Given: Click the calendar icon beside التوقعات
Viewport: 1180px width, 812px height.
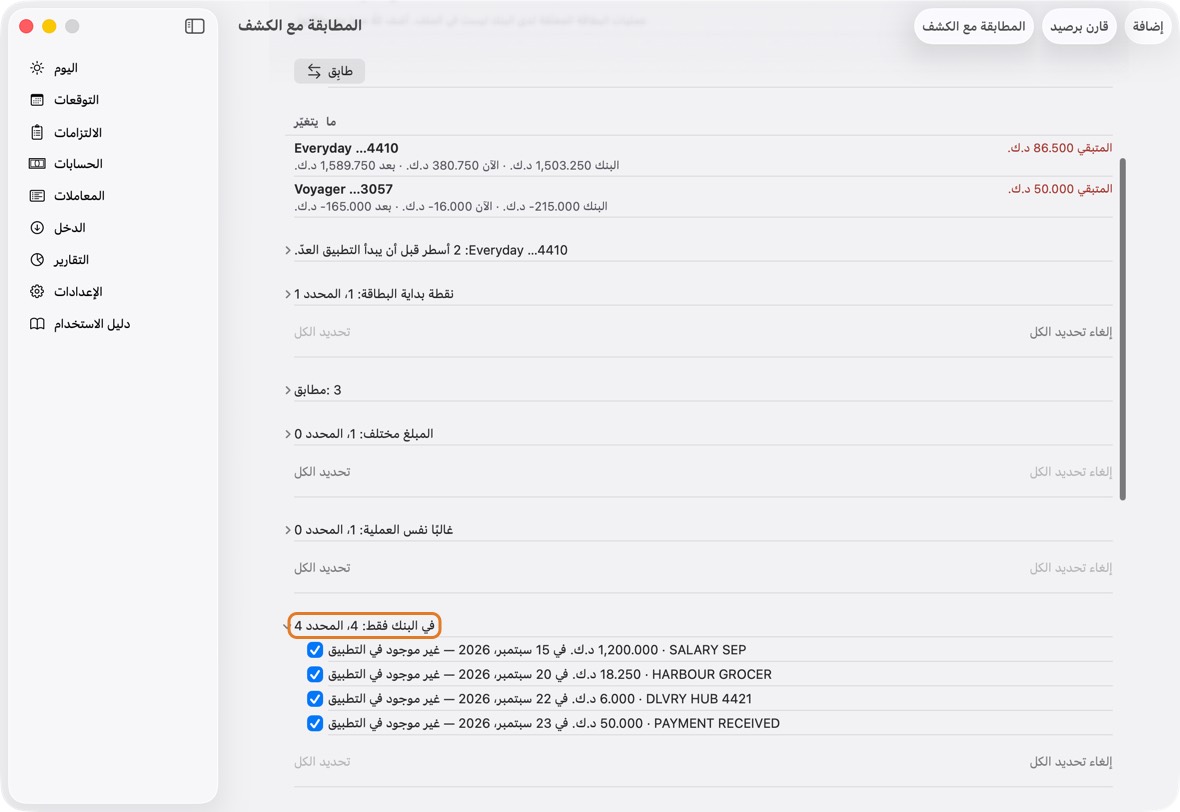Looking at the screenshot, I should coord(37,100).
